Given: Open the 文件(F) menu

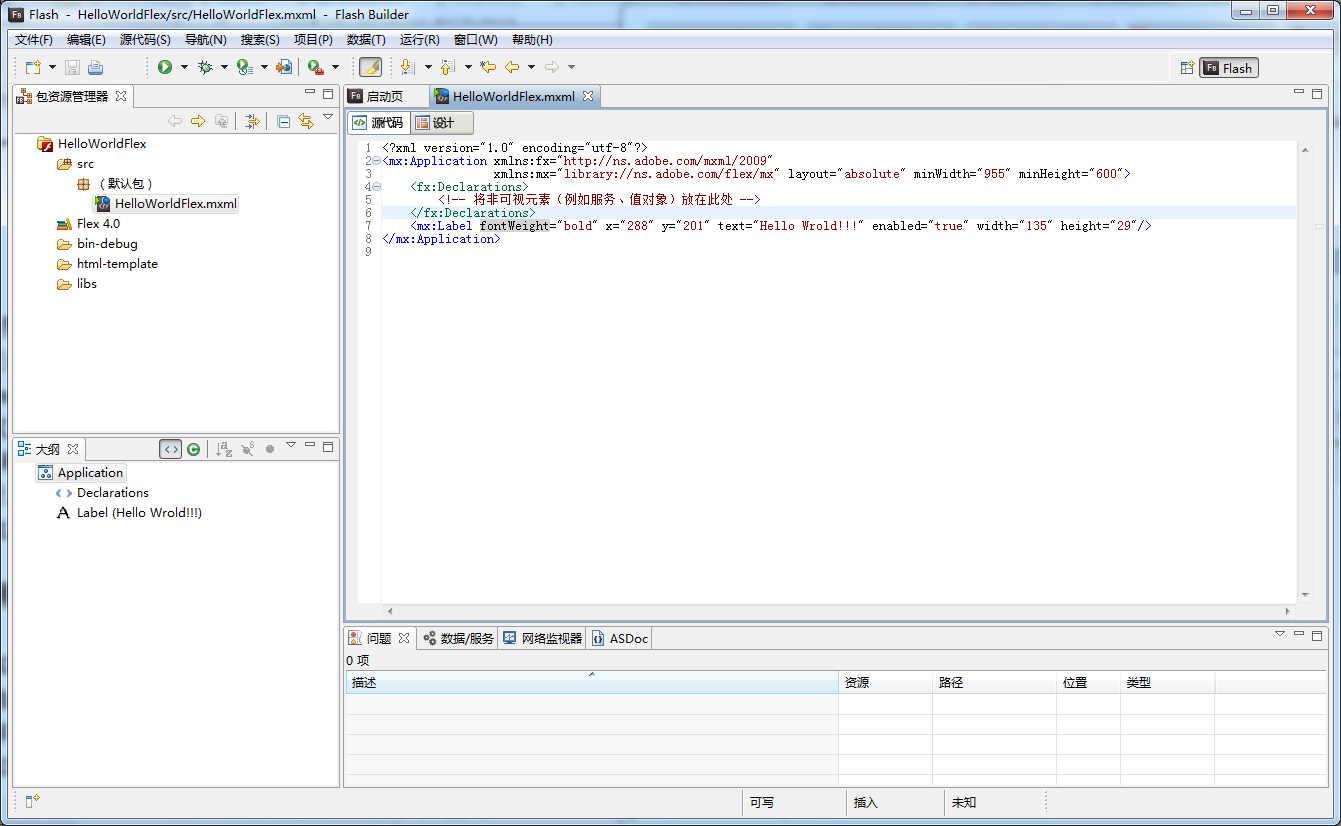Looking at the screenshot, I should point(34,40).
